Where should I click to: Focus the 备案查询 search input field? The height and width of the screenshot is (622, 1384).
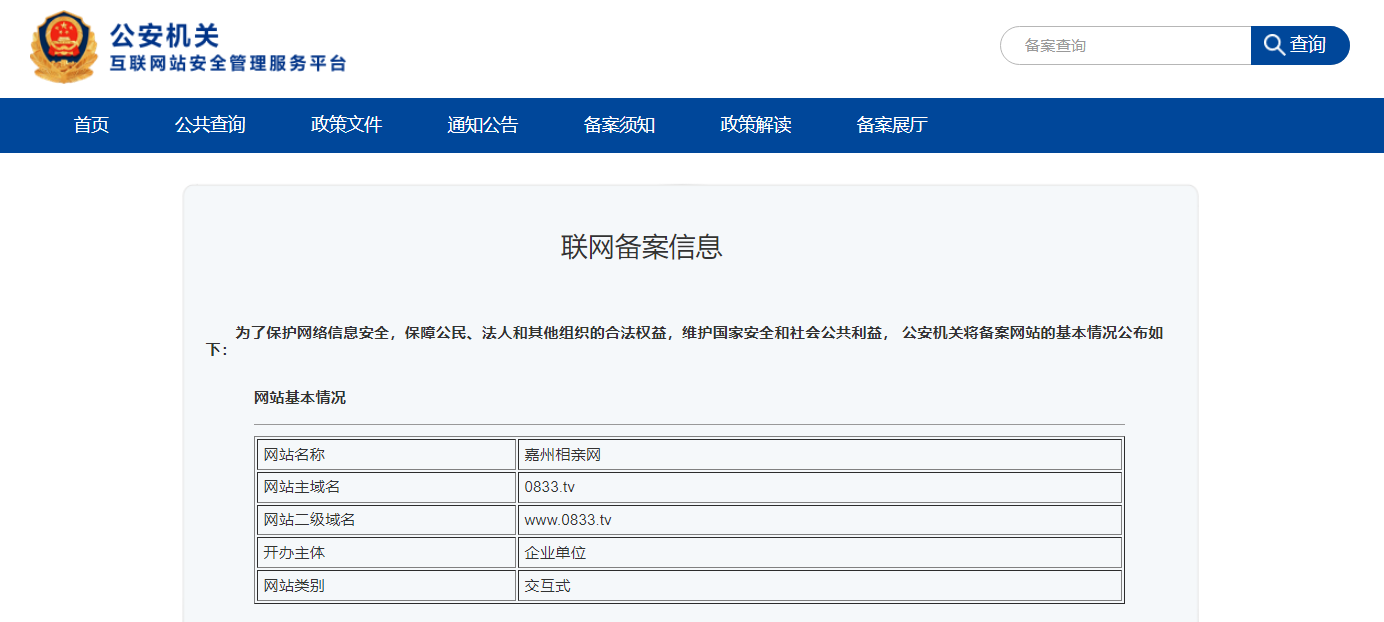(x=1125, y=46)
